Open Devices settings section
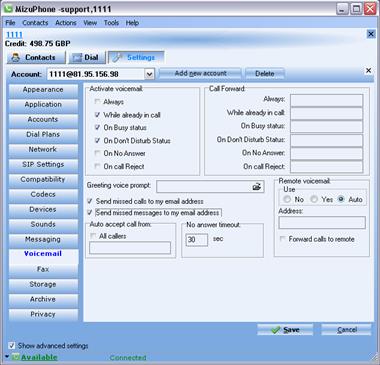The height and width of the screenshot is (365, 380). tap(43, 210)
